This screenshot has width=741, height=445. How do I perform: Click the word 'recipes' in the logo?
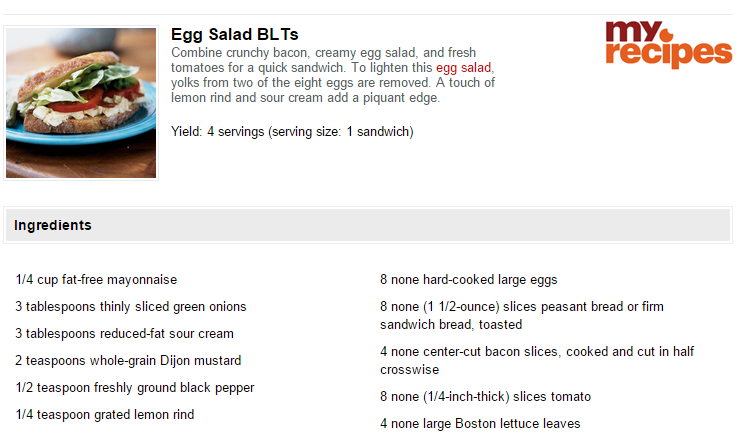click(x=669, y=54)
